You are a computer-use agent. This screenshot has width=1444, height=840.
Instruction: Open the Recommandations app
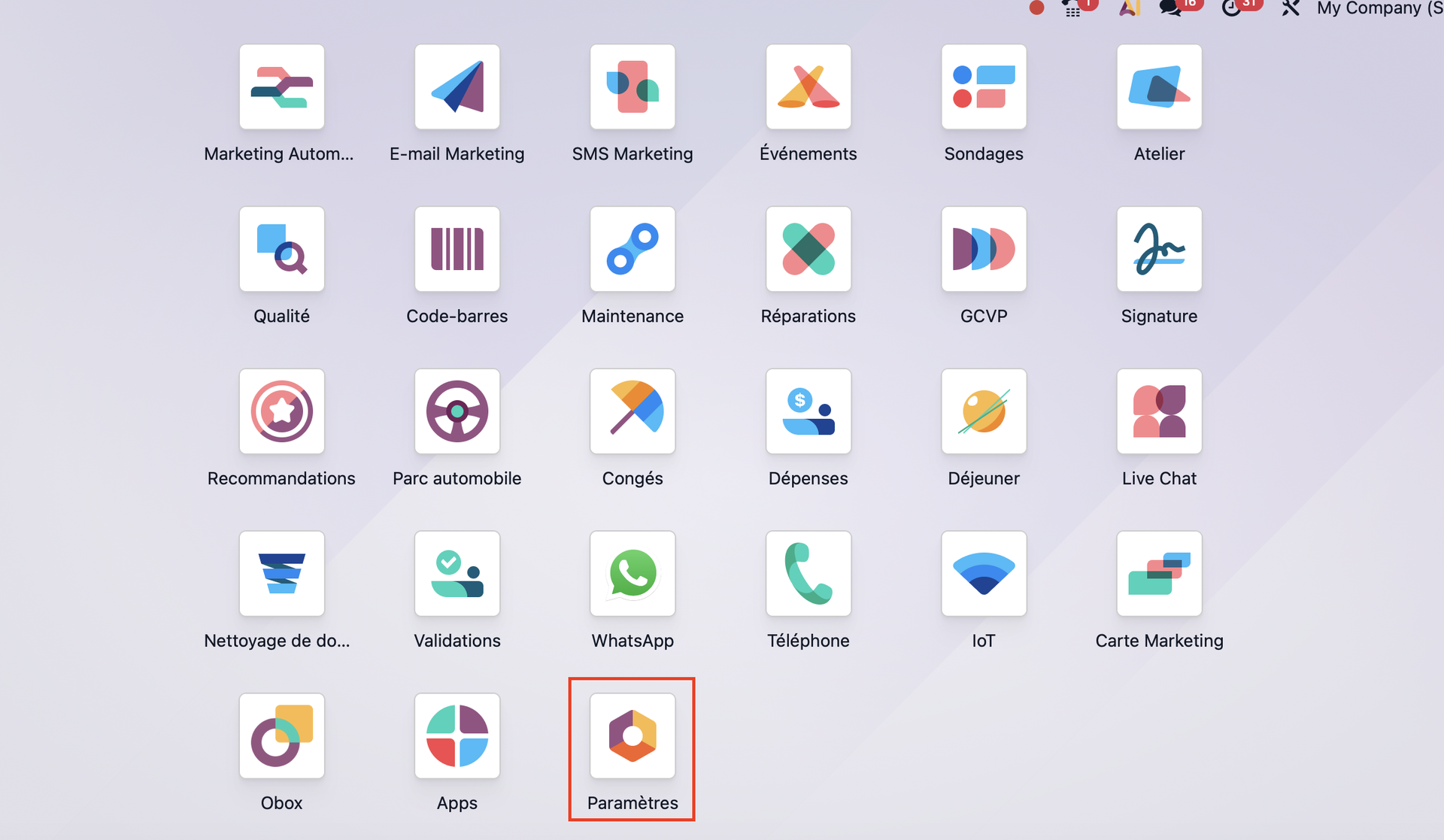tap(281, 411)
